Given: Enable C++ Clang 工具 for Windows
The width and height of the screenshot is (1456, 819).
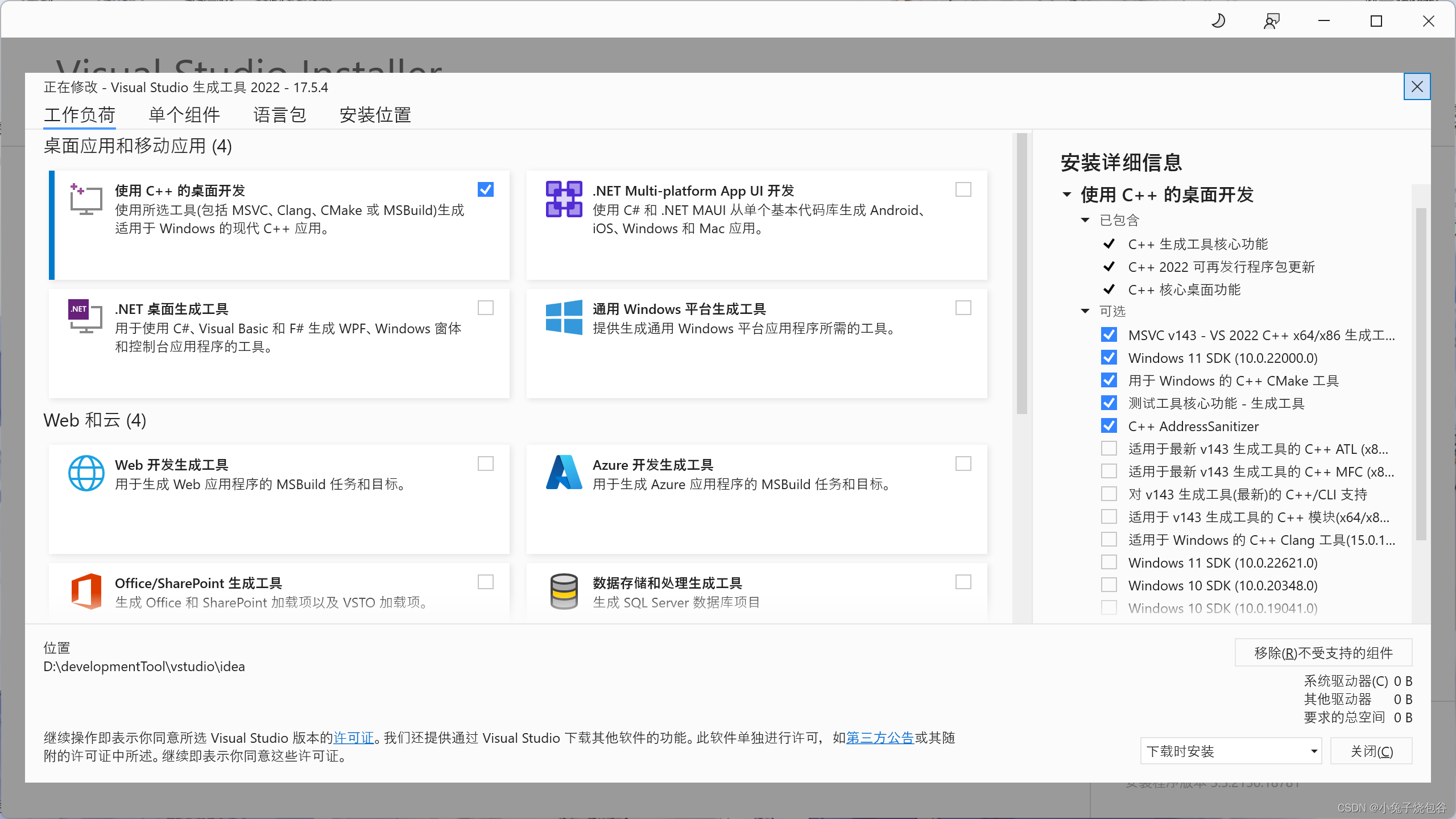Looking at the screenshot, I should pos(1109,539).
